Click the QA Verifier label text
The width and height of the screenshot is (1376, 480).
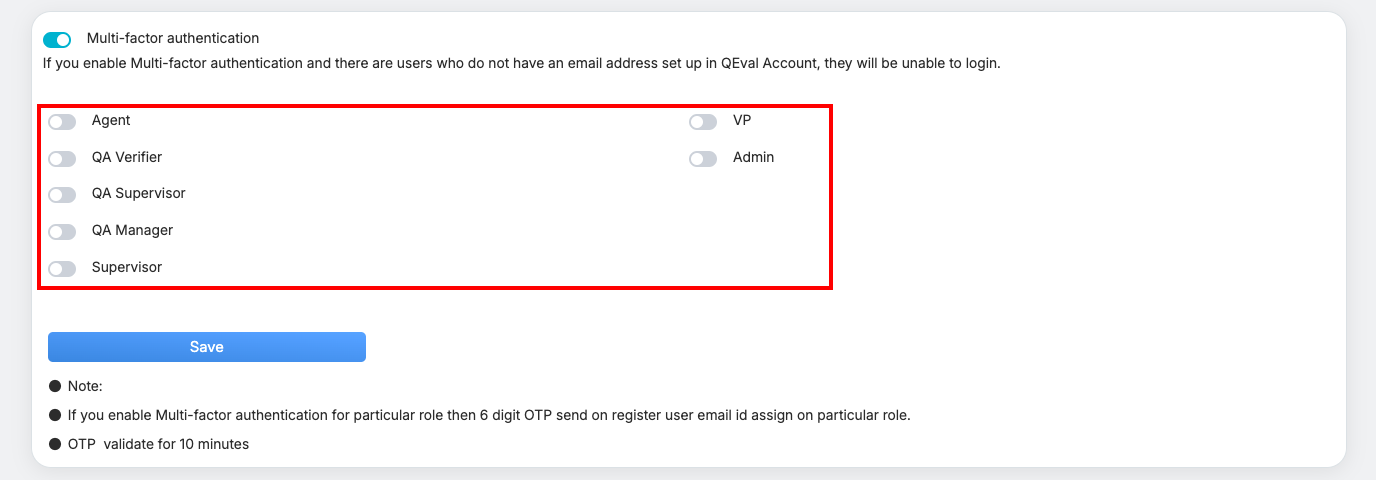tap(127, 158)
